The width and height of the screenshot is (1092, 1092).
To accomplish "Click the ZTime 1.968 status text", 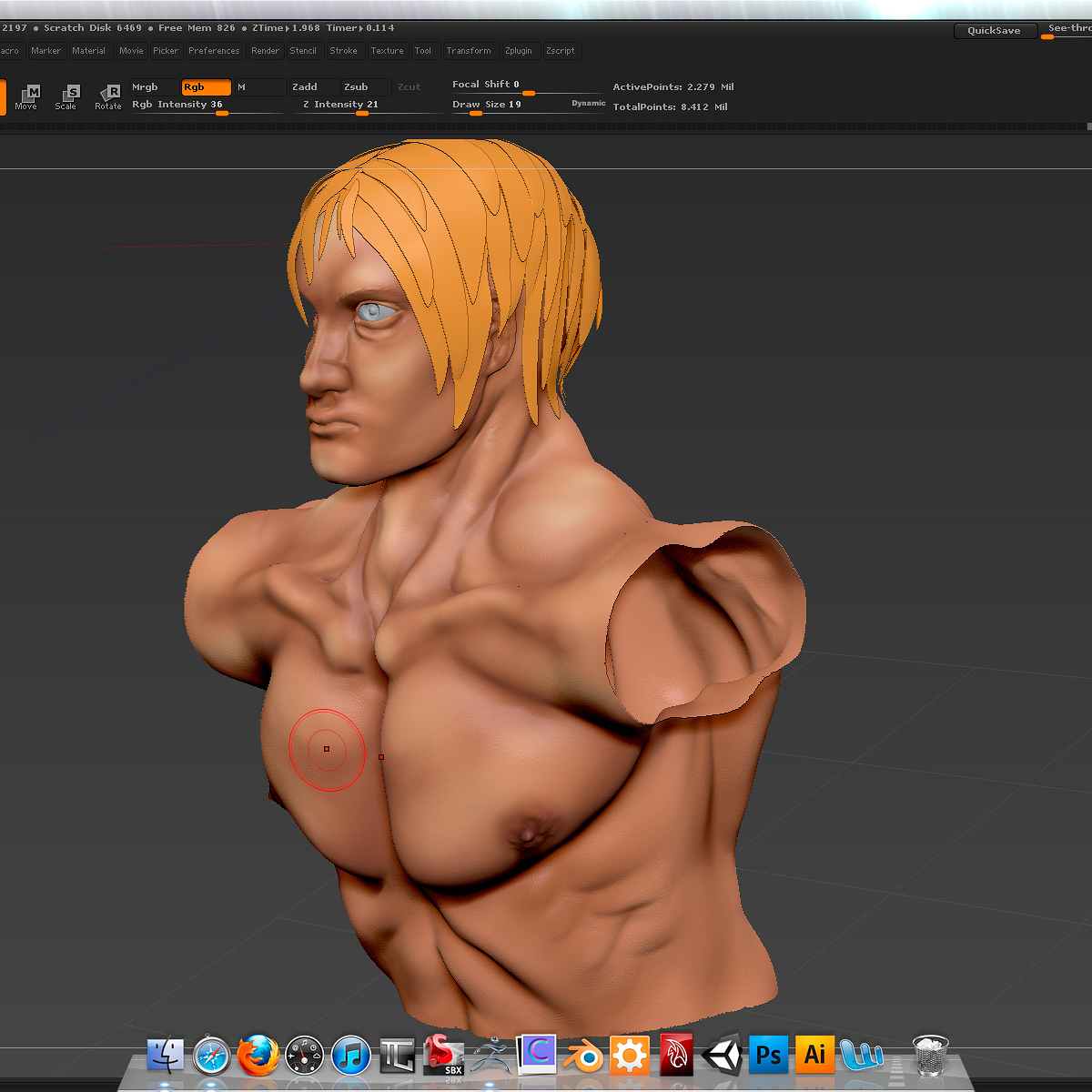I will 286,28.
